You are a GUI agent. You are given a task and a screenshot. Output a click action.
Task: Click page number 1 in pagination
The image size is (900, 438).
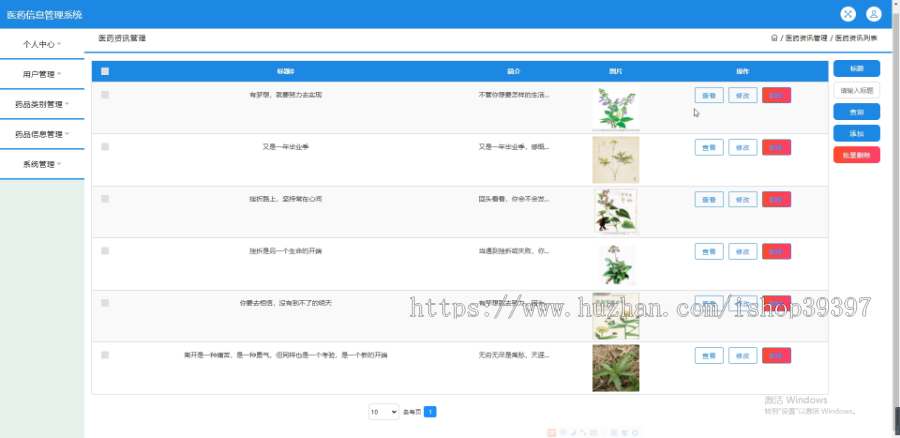[430, 412]
